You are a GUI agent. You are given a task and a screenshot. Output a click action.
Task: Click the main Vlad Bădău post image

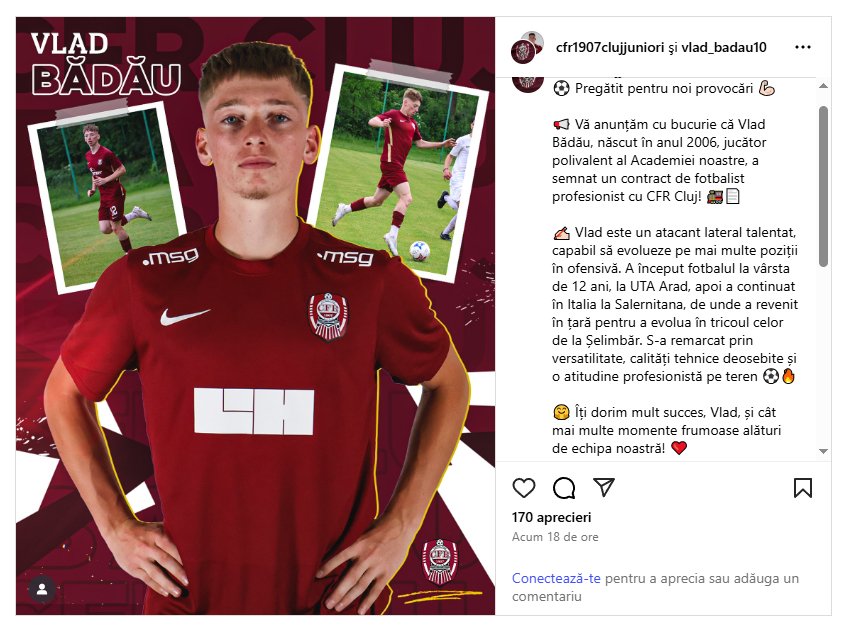[x=256, y=316]
